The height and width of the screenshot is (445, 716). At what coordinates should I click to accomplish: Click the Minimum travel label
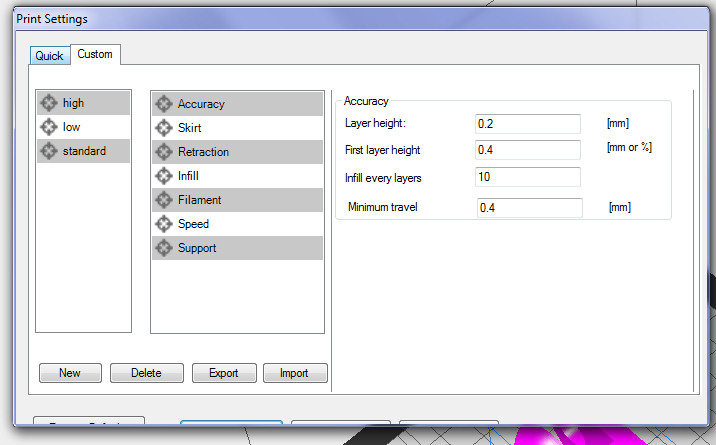click(383, 207)
